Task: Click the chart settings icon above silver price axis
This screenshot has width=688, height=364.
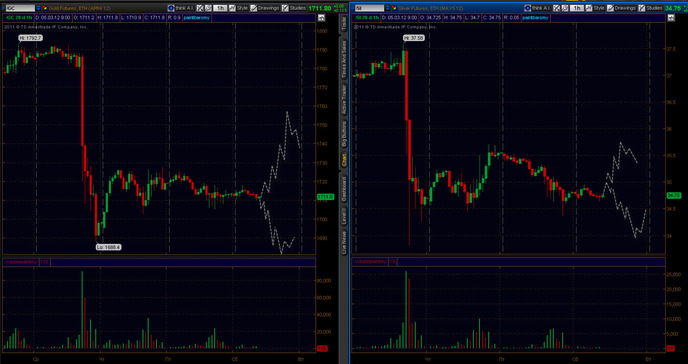Action: click(671, 18)
